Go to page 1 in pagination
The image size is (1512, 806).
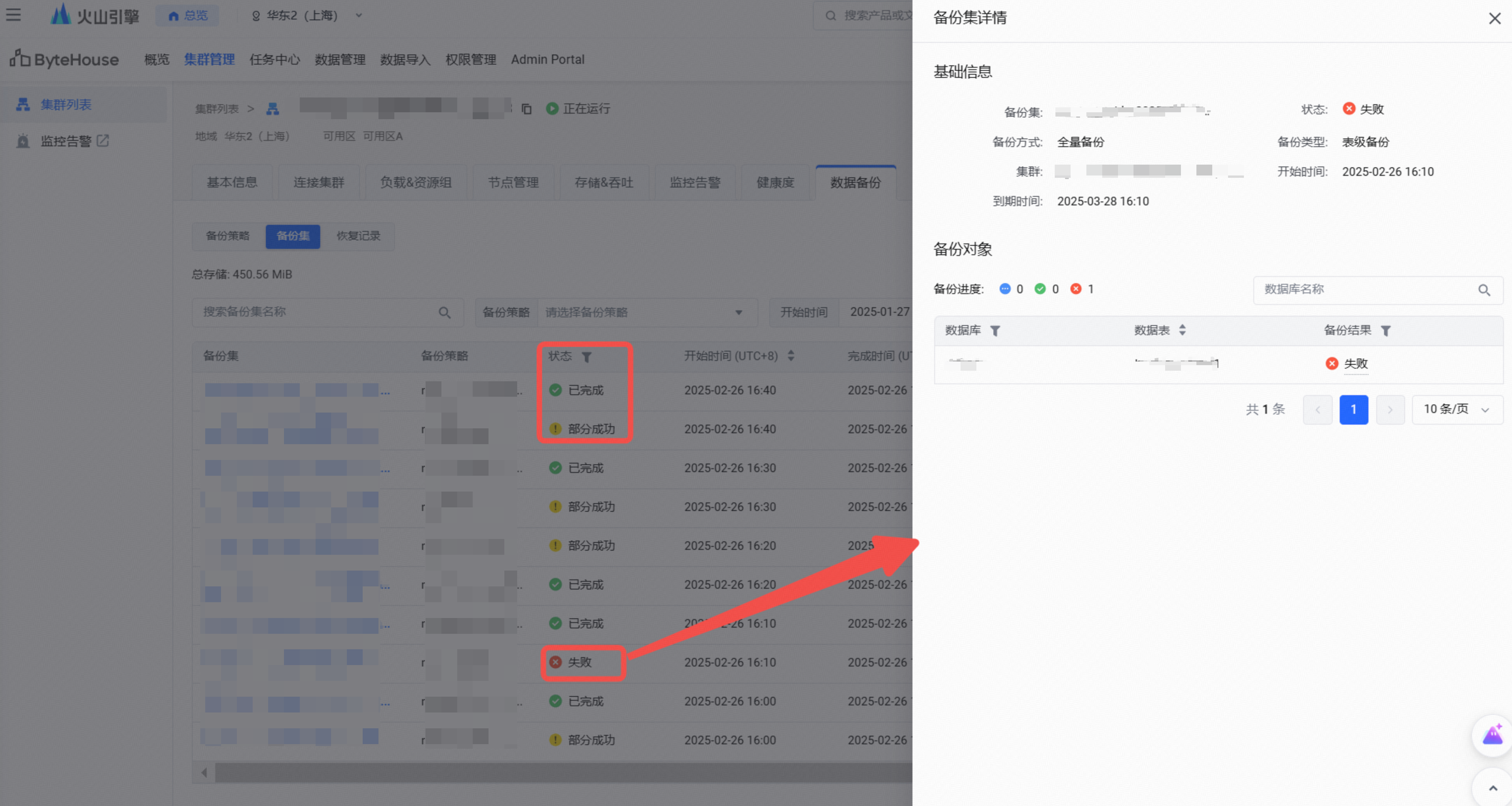tap(1354, 410)
